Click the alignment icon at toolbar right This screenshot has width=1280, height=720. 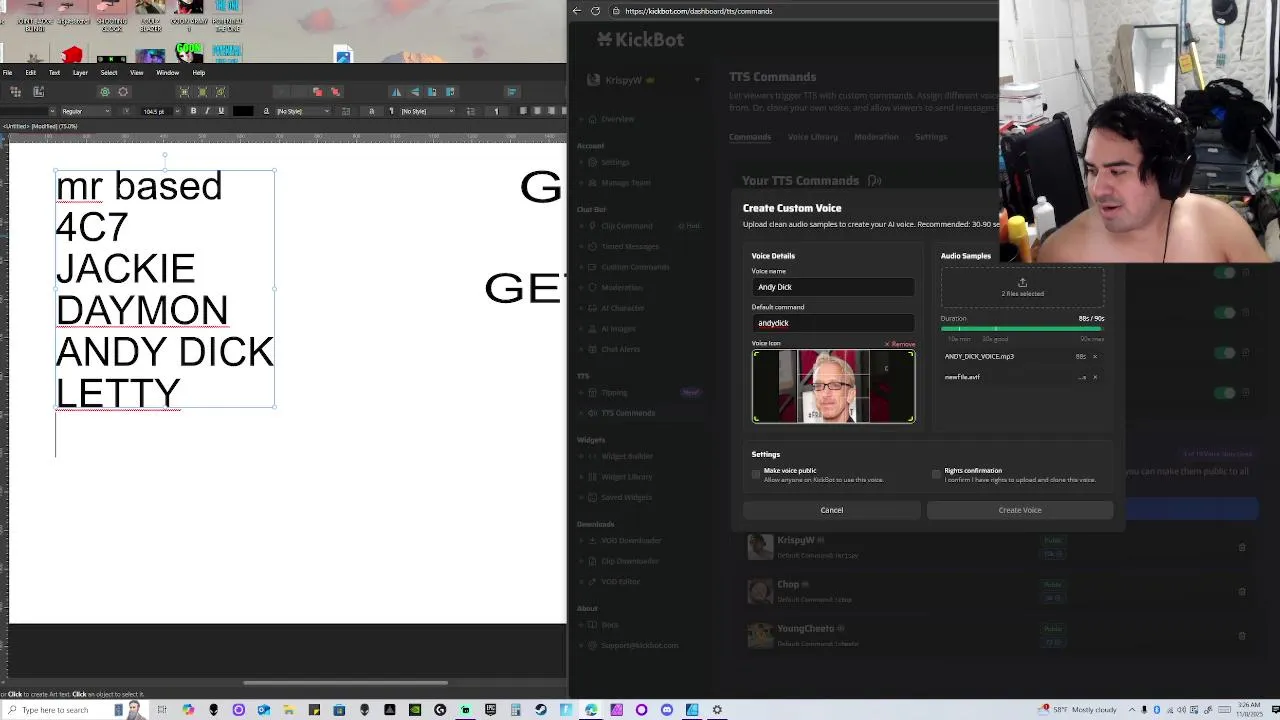point(511,92)
